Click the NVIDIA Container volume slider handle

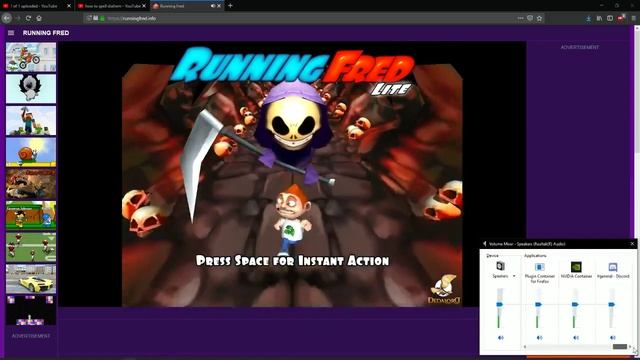(x=575, y=304)
